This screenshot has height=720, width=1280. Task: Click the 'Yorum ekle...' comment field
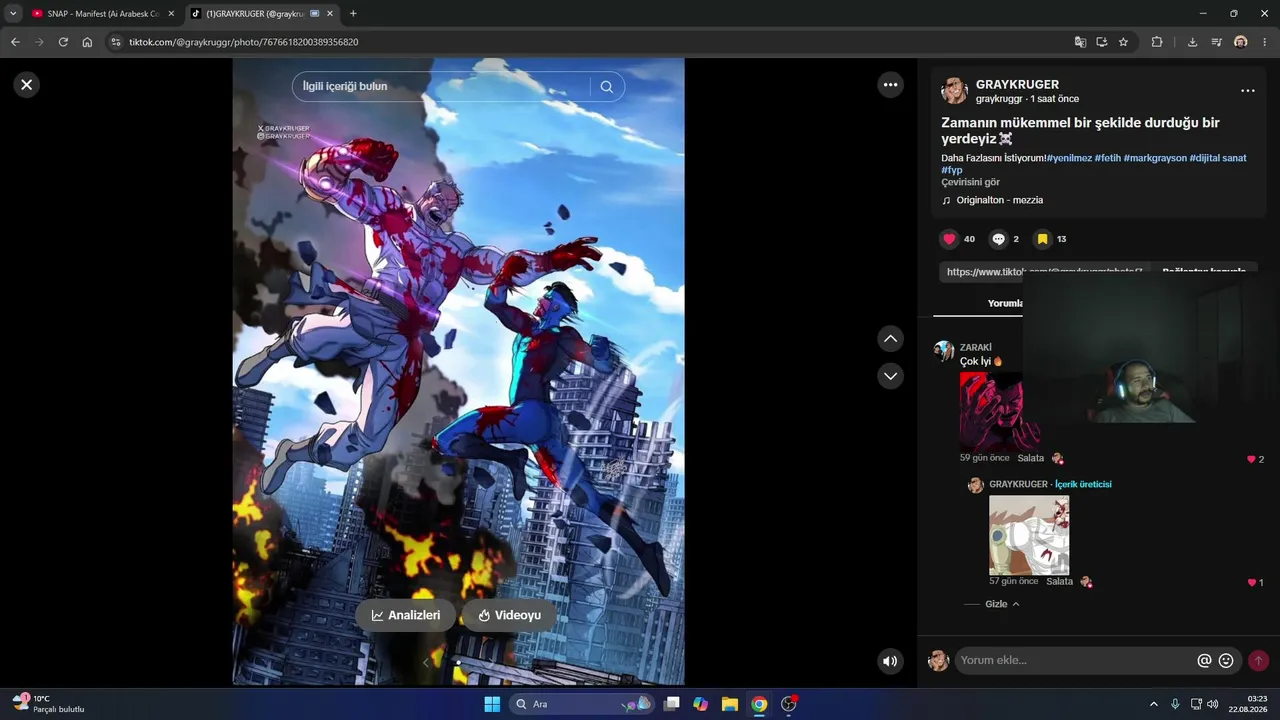1075,660
